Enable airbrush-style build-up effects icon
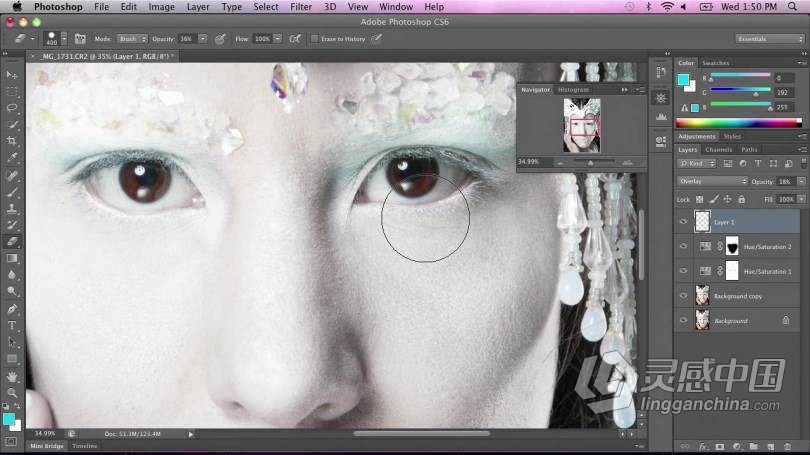The height and width of the screenshot is (455, 810). click(295, 39)
